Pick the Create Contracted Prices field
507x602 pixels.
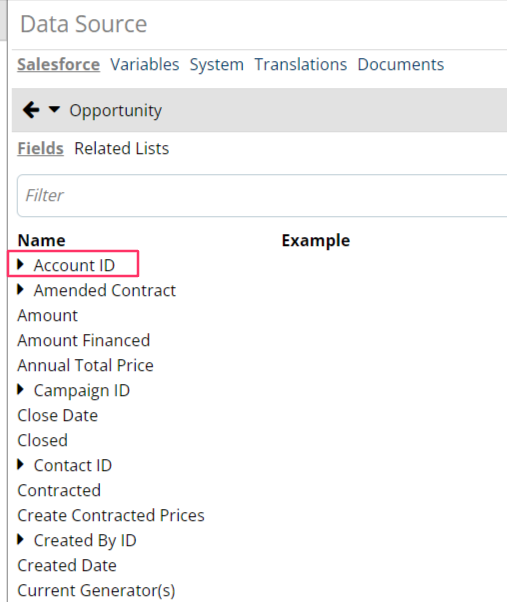coord(111,516)
